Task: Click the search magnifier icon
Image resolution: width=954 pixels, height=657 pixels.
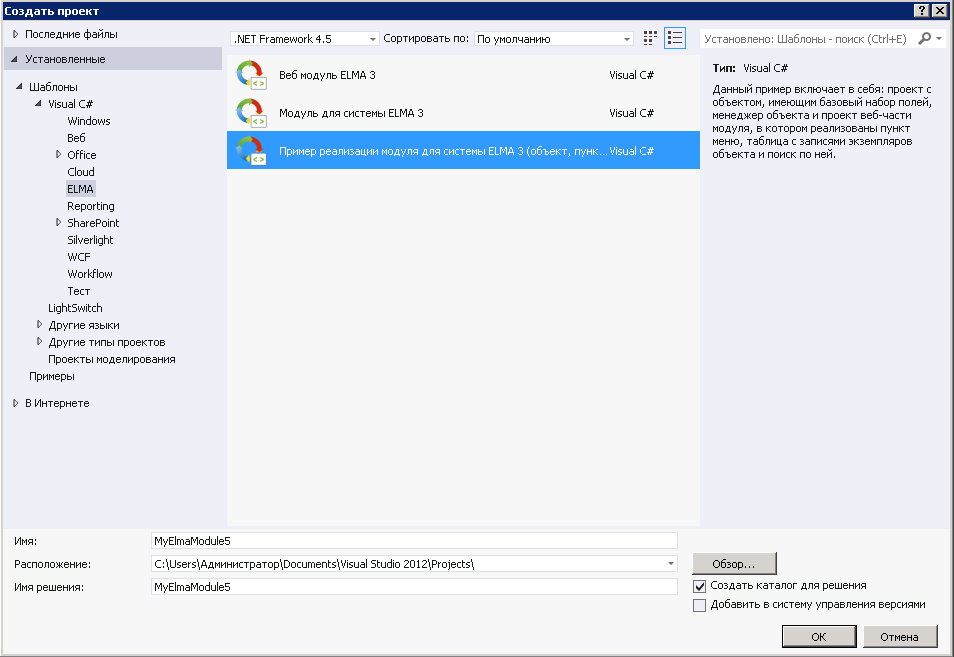Action: (925, 38)
